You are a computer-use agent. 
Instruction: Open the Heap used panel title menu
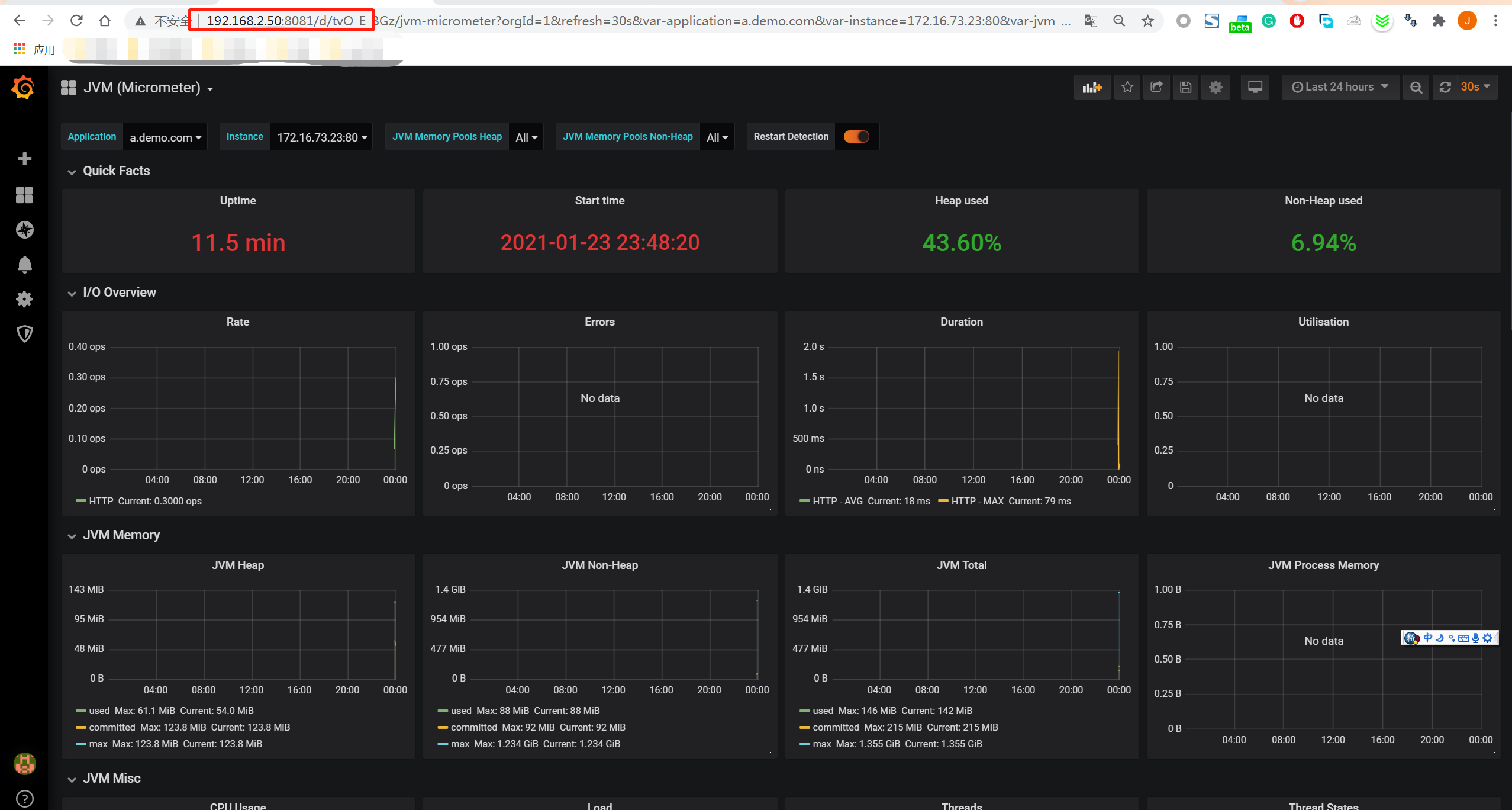click(x=961, y=201)
